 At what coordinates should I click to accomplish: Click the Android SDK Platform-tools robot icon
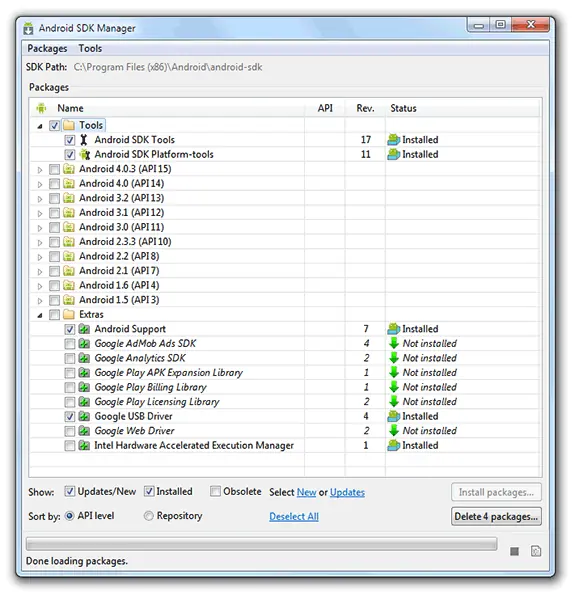(85, 154)
